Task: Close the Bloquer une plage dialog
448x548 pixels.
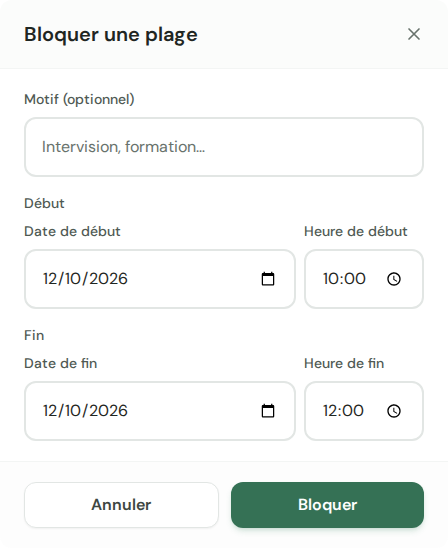Action: (x=414, y=34)
